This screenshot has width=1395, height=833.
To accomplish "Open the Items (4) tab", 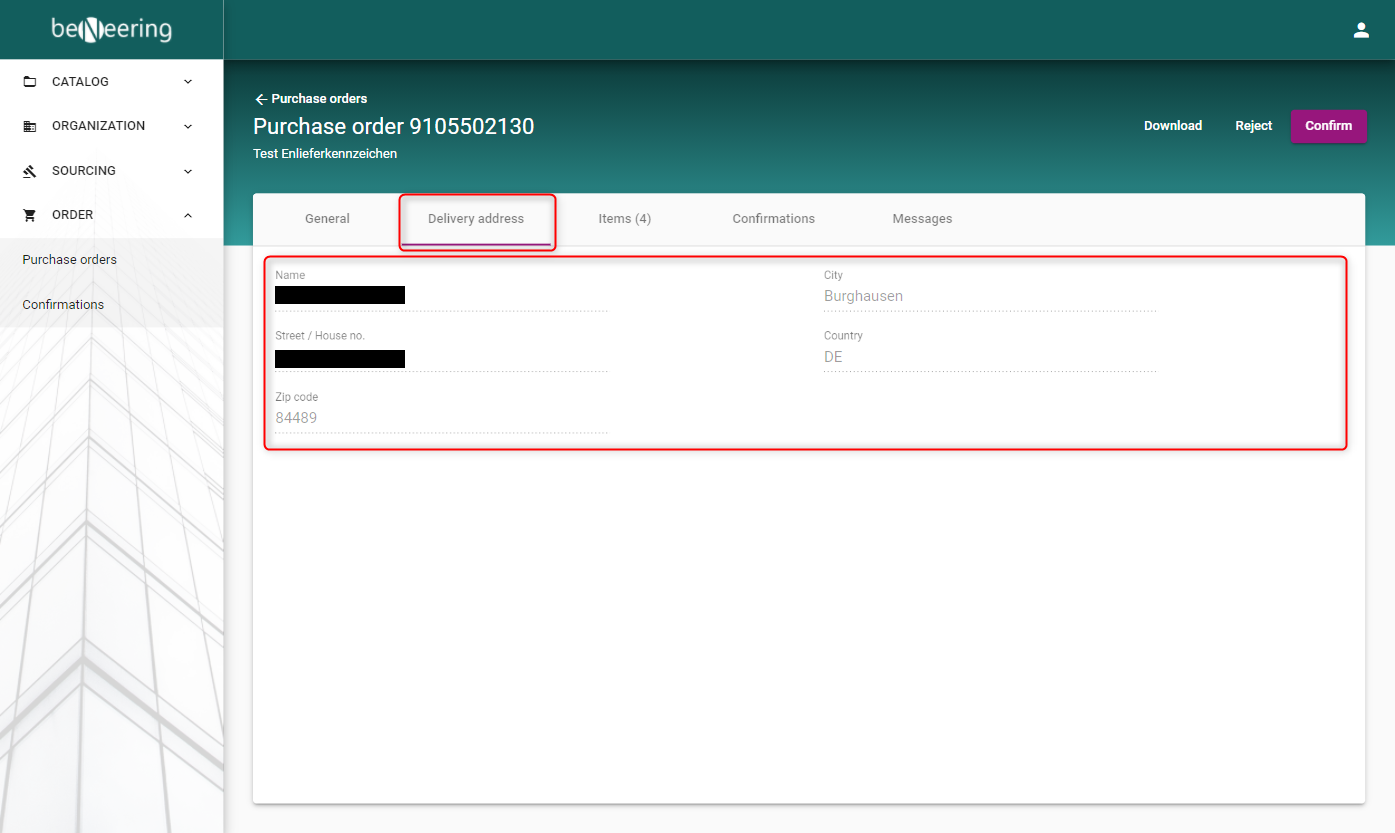I will point(624,219).
